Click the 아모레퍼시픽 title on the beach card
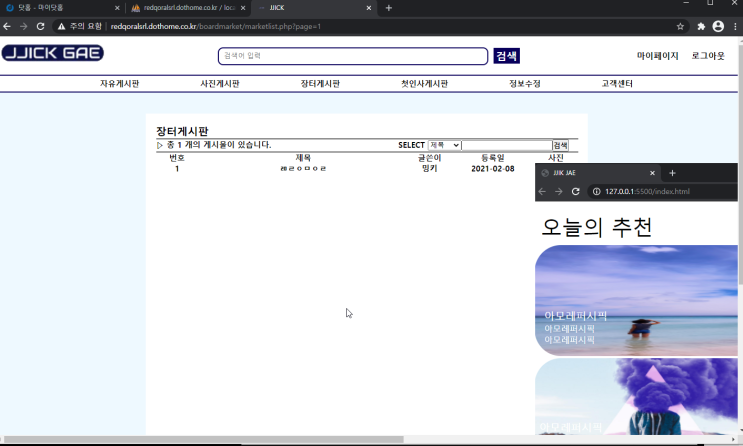This screenshot has width=743, height=446. (x=575, y=316)
